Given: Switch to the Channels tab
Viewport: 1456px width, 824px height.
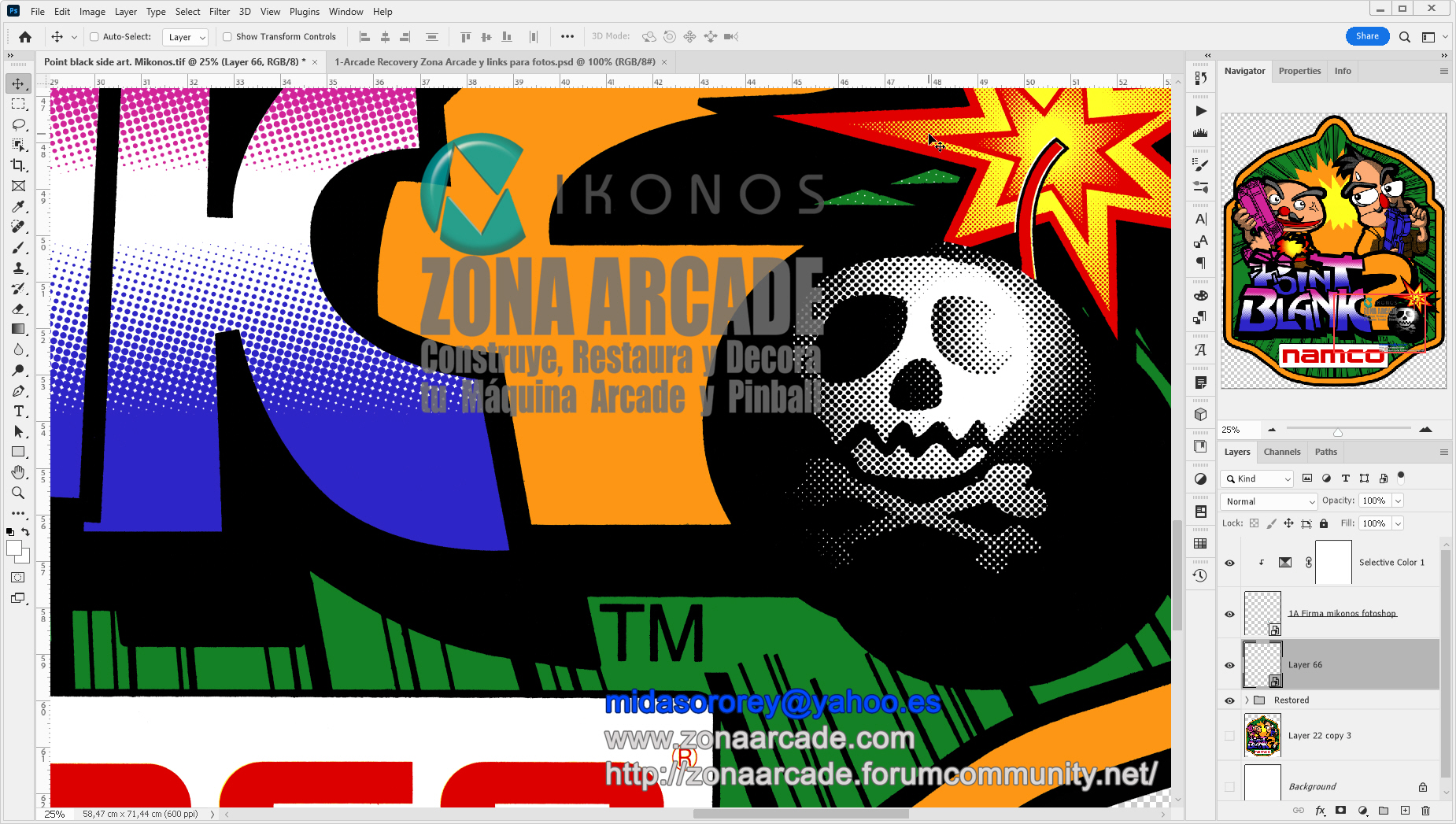Looking at the screenshot, I should click(1282, 451).
